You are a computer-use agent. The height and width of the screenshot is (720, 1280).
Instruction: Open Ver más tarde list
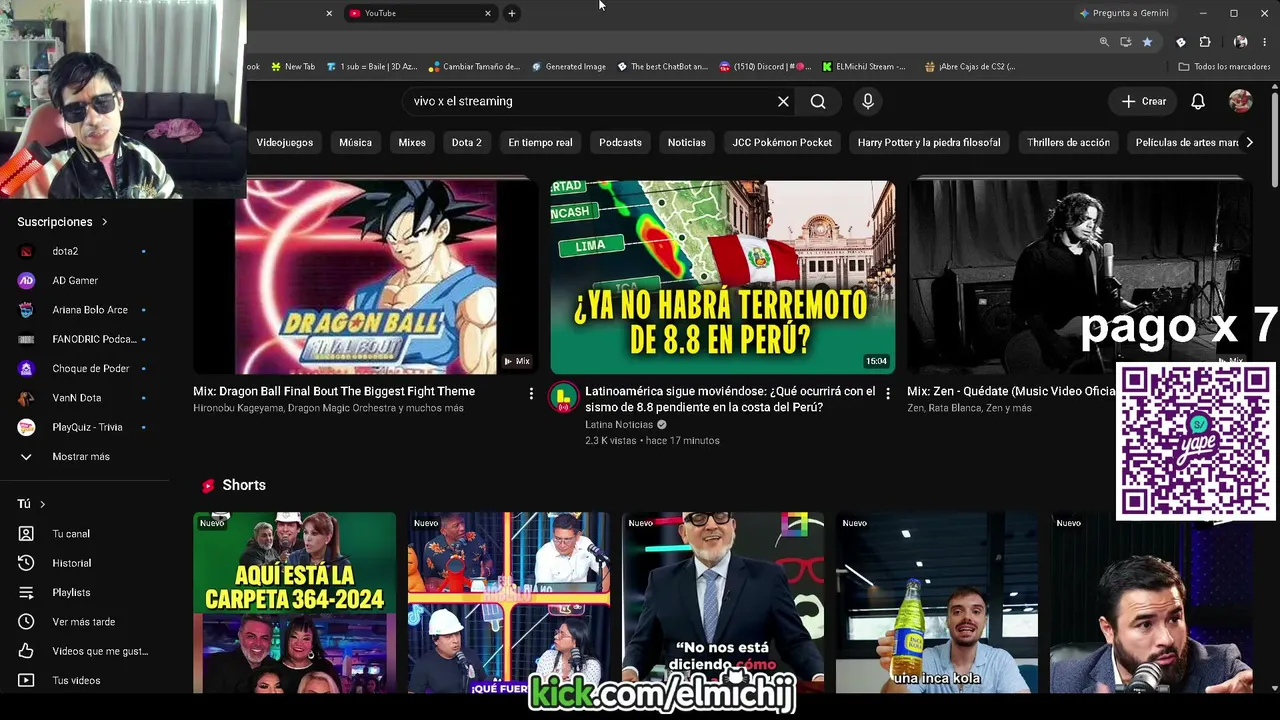click(x=84, y=622)
